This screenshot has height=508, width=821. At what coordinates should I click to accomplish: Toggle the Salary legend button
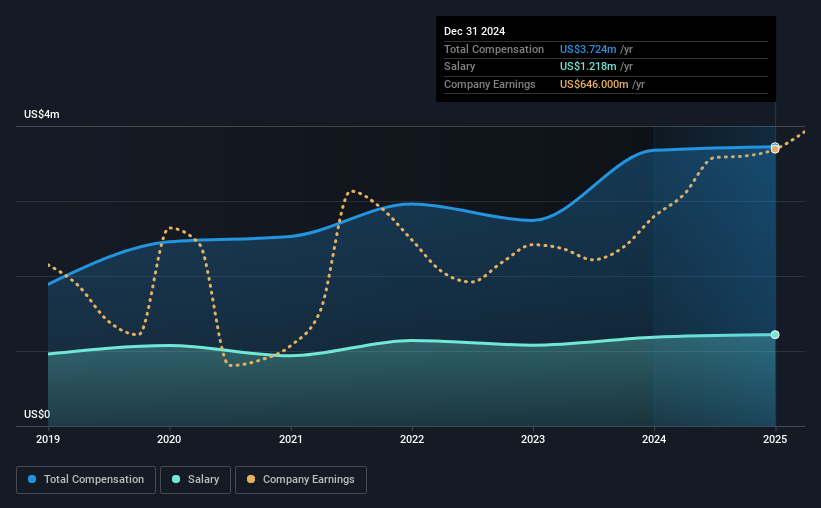pyautogui.click(x=195, y=480)
